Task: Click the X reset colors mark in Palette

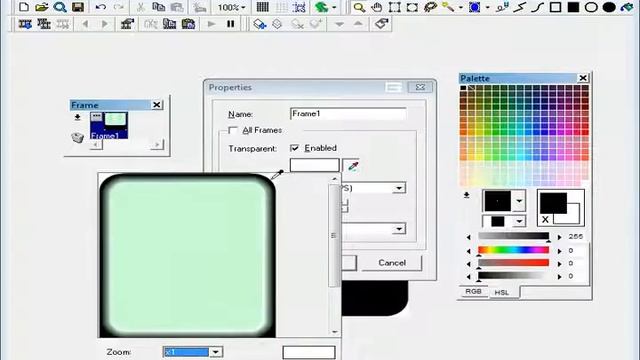Action: point(545,220)
